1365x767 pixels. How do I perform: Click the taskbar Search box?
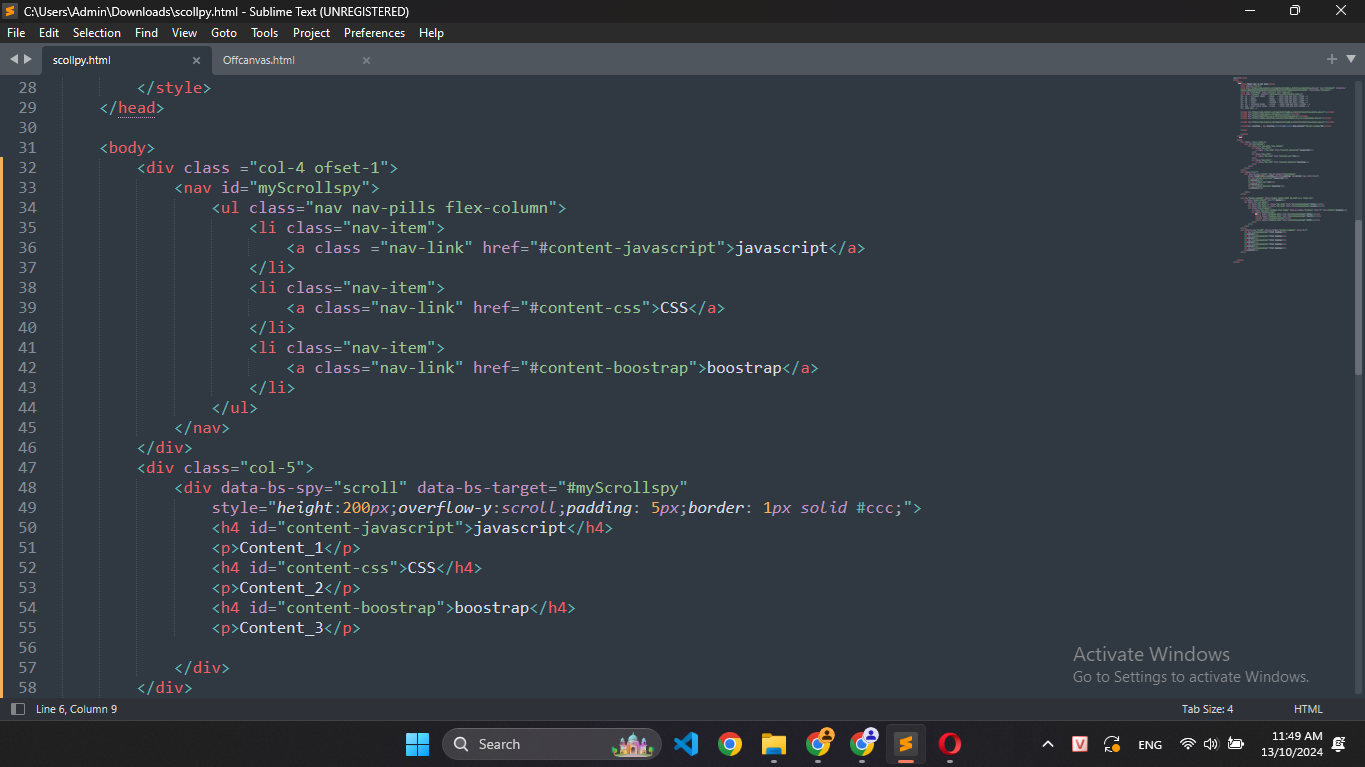[552, 744]
